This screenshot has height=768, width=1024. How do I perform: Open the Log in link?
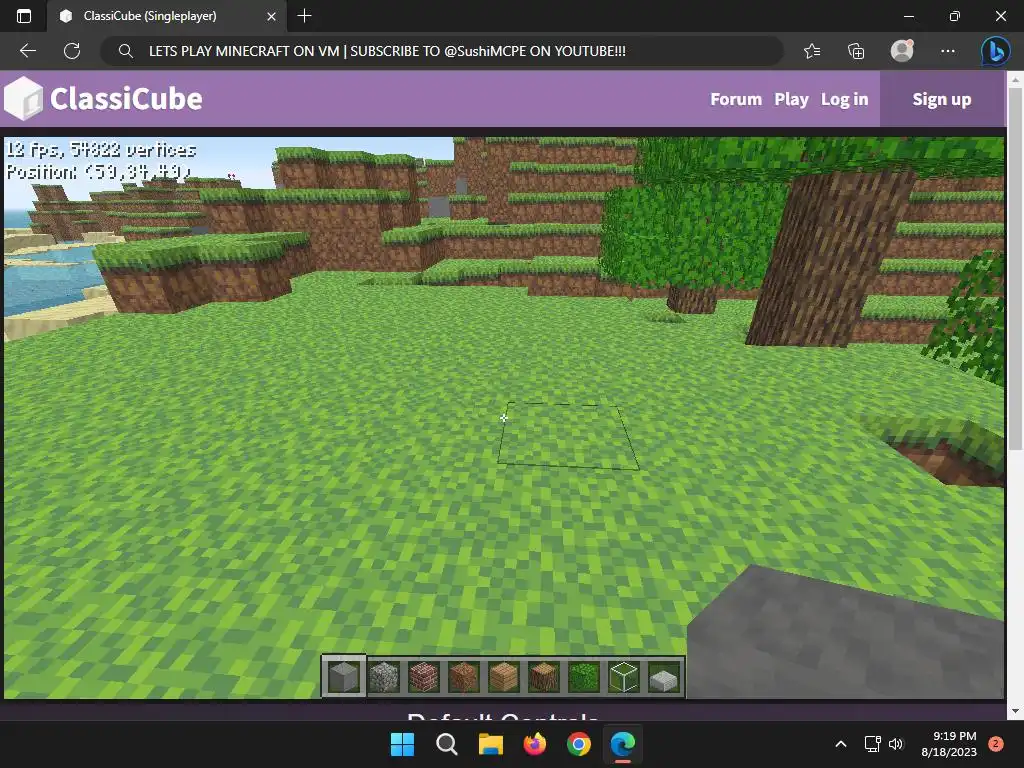[x=844, y=99]
